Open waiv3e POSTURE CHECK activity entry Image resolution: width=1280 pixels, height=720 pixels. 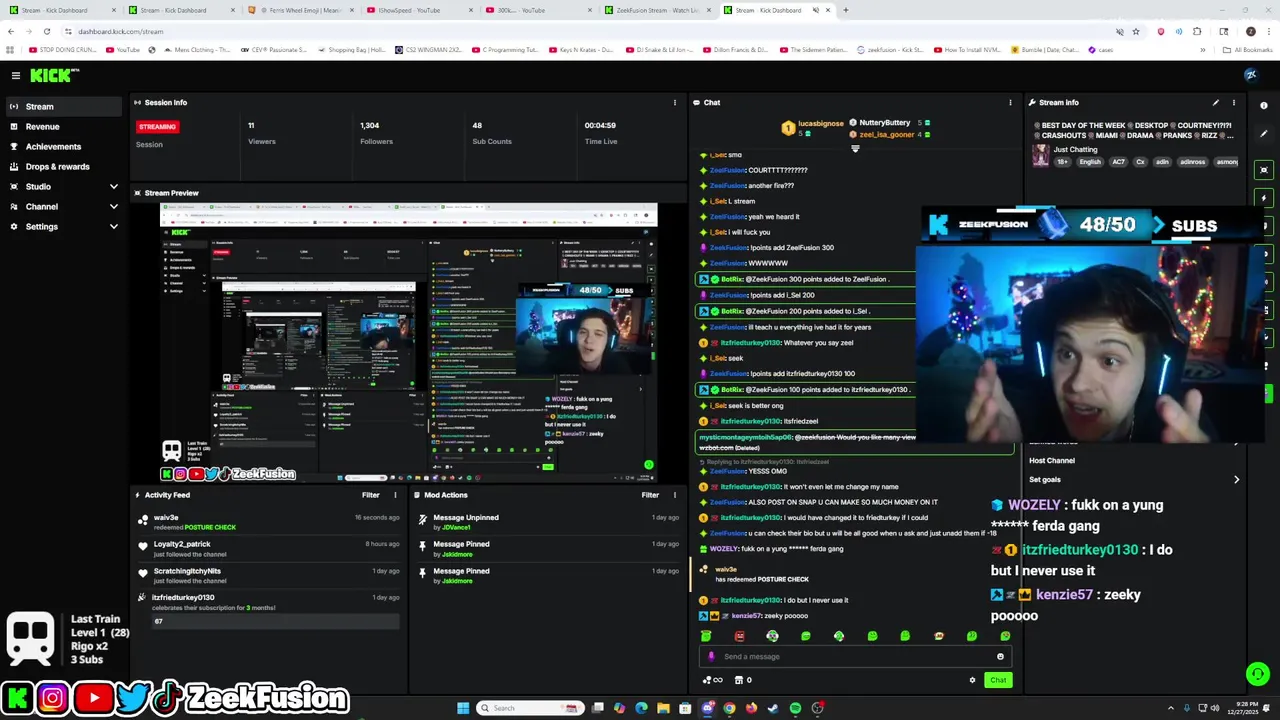(x=270, y=522)
